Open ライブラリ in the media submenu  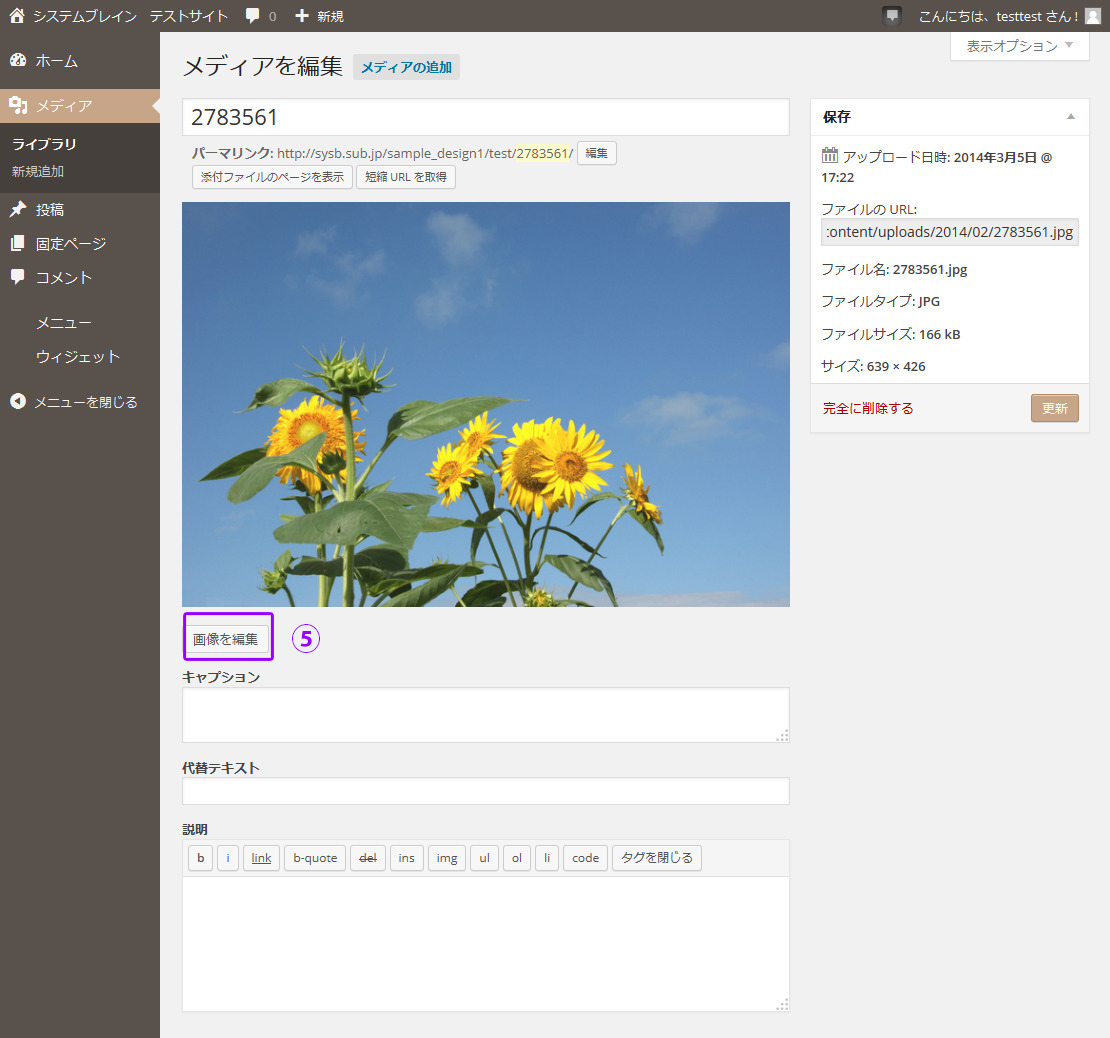pos(44,144)
